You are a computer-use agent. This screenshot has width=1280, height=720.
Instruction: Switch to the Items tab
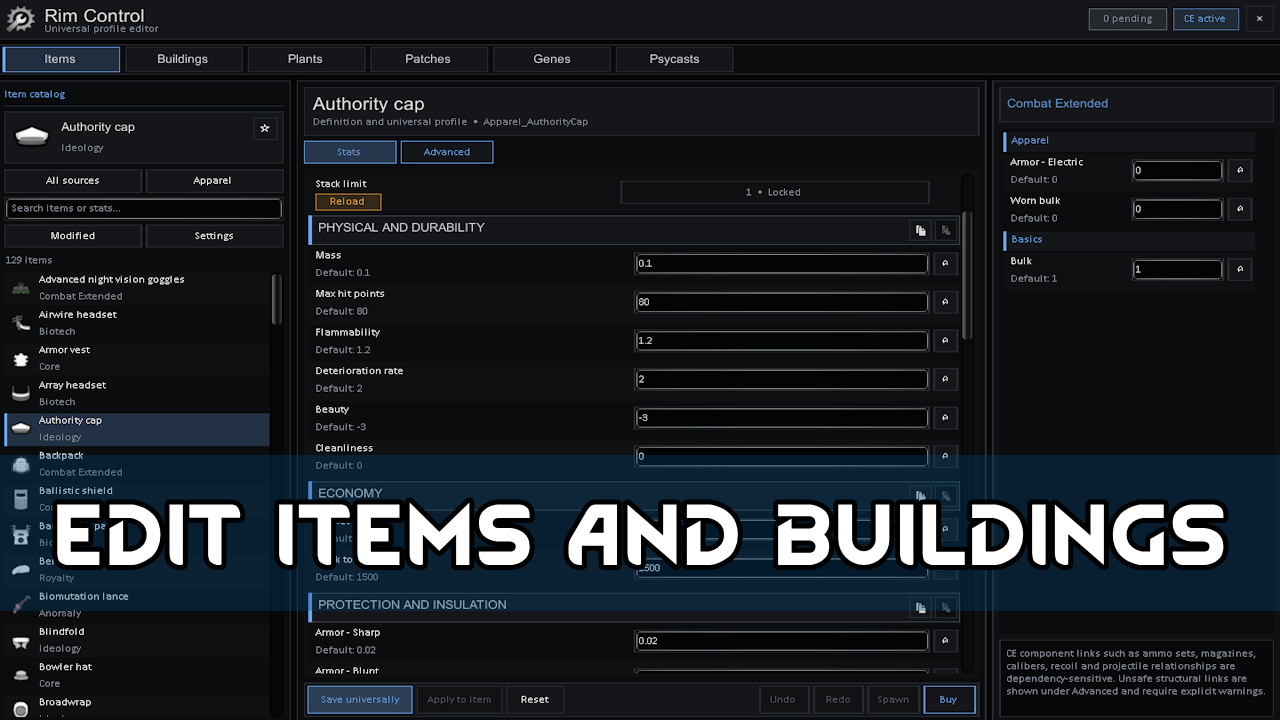point(61,59)
